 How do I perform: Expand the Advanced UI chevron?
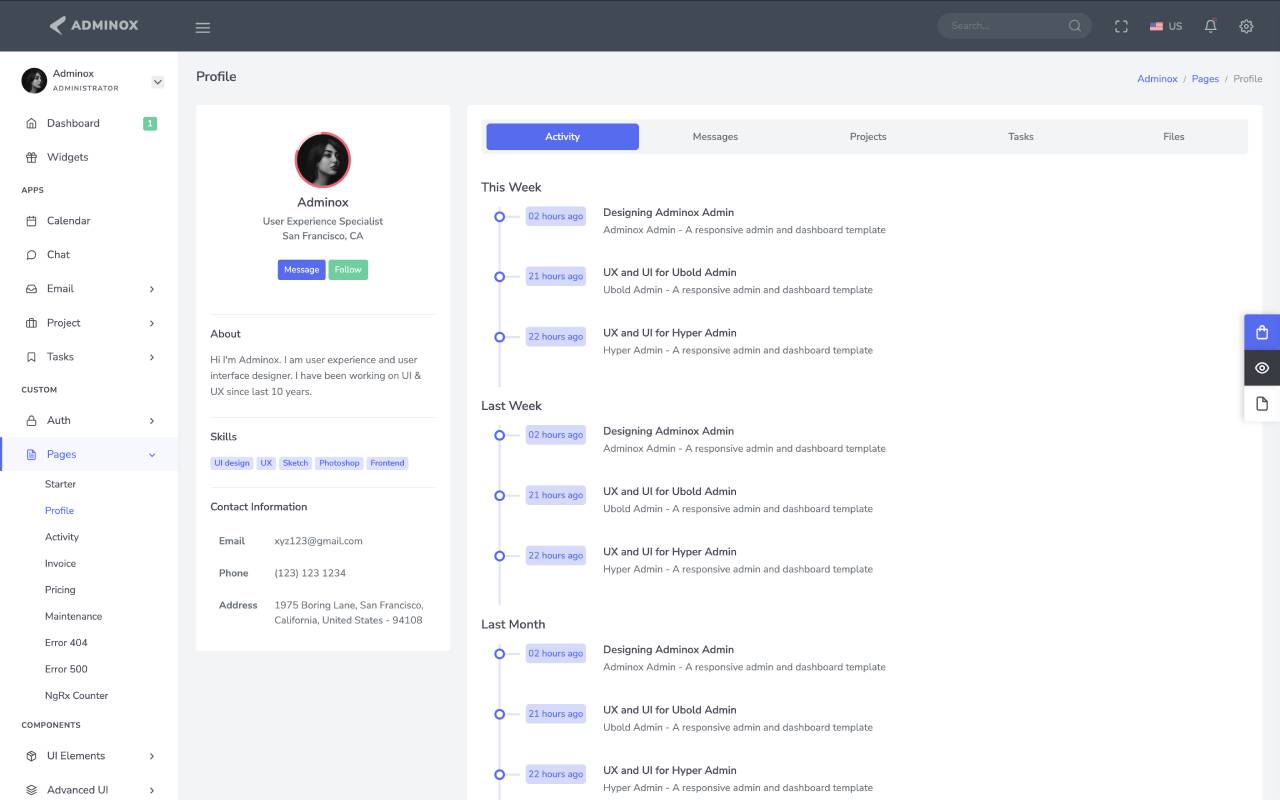(152, 790)
